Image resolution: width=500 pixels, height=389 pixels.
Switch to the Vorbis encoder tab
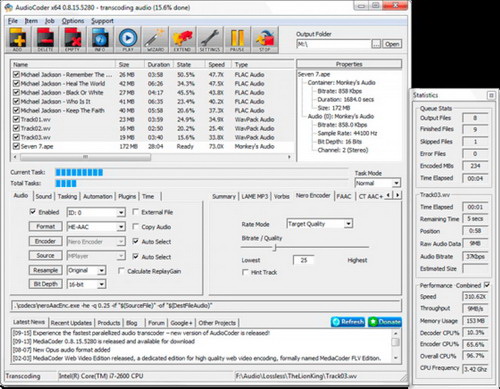pyautogui.click(x=282, y=196)
